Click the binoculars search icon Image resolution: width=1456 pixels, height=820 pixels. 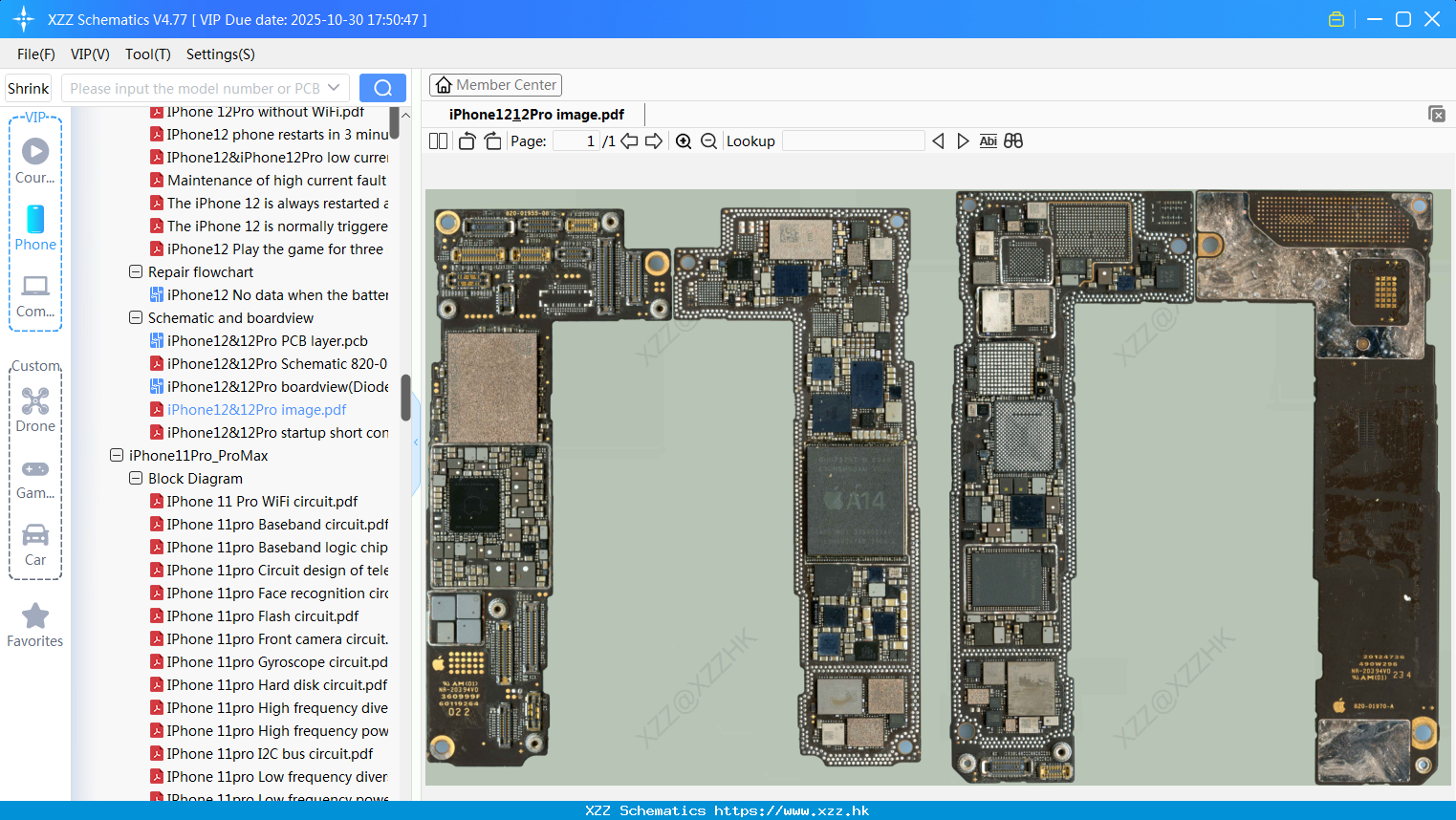(x=1013, y=141)
